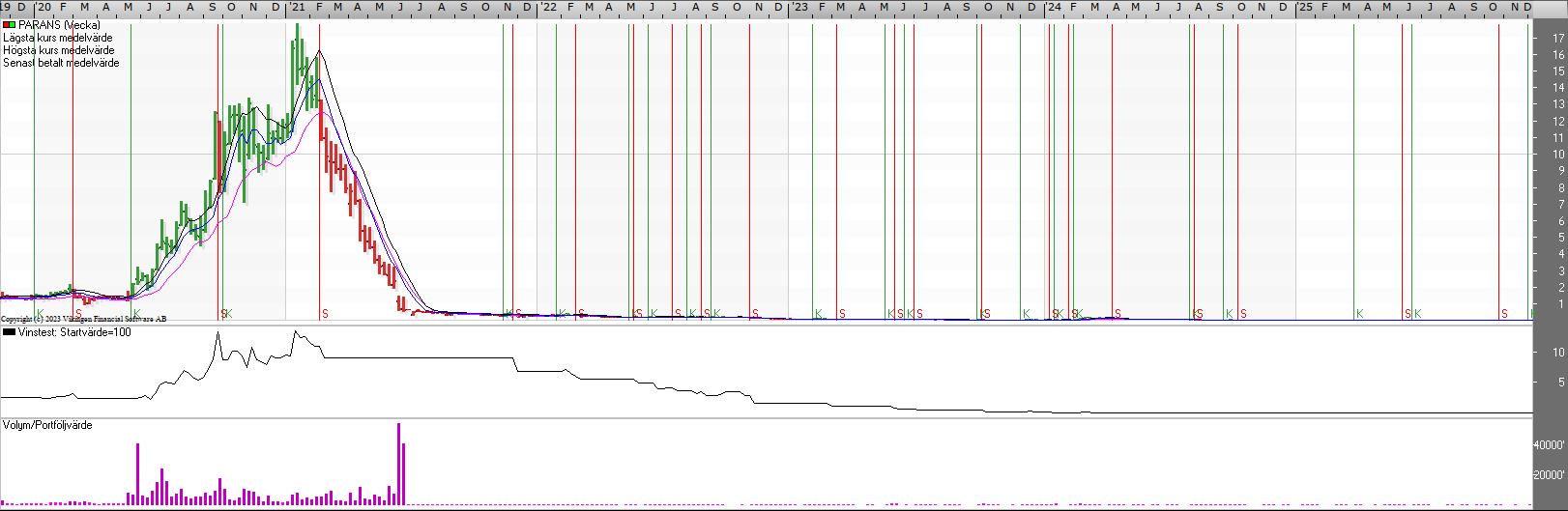Viewport: 1568px width, 511px height.
Task: Select the 'Lägsta kurs medelvärde' legend label
Action: (x=58, y=38)
